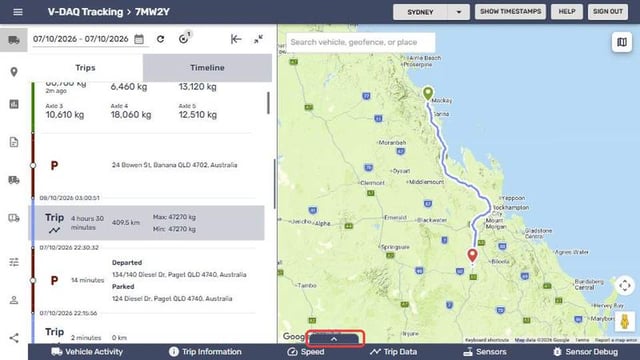Collapse panel with left-arrow bar icon
Screen dimensions: 640x360
pyautogui.click(x=236, y=39)
